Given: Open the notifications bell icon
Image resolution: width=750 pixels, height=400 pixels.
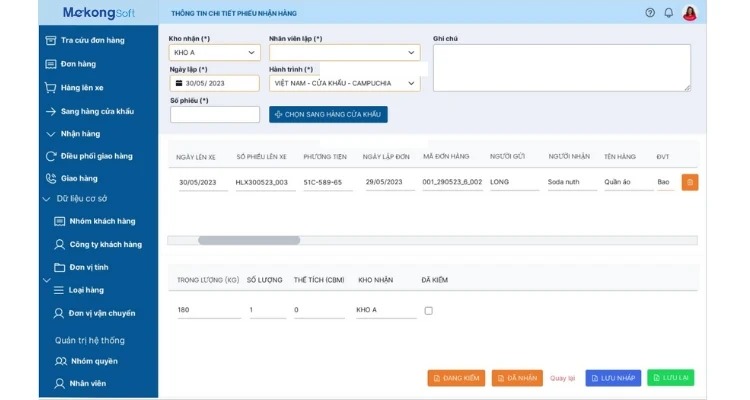Looking at the screenshot, I should tap(669, 13).
